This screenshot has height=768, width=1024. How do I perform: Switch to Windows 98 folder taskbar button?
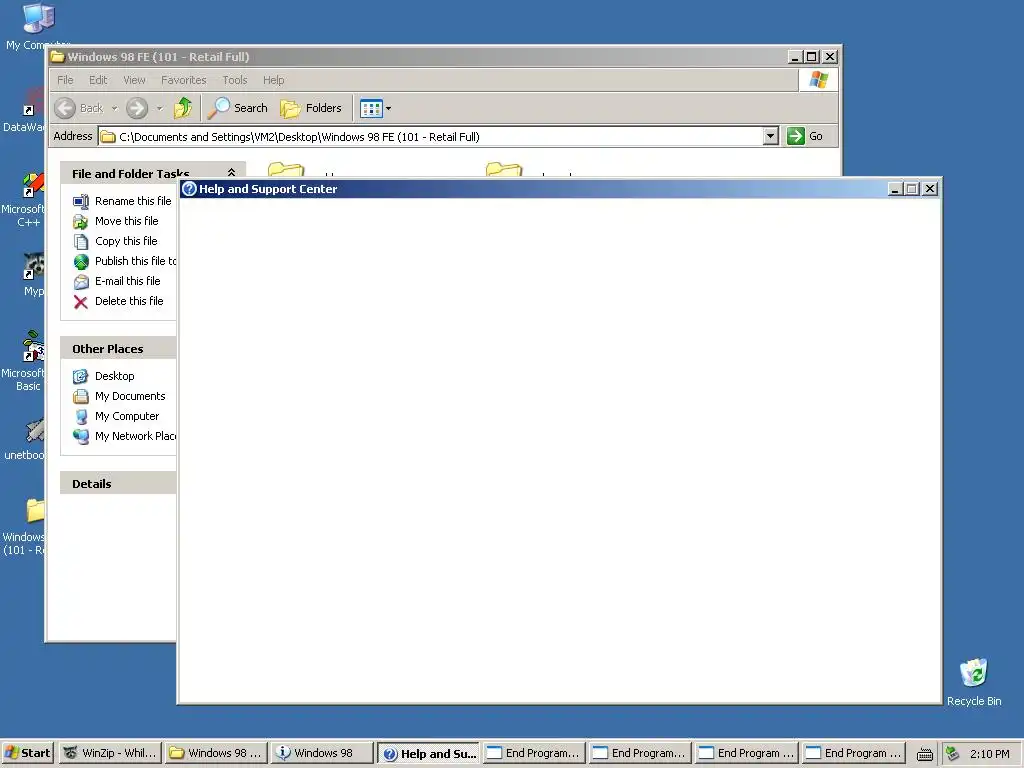pyautogui.click(x=215, y=753)
